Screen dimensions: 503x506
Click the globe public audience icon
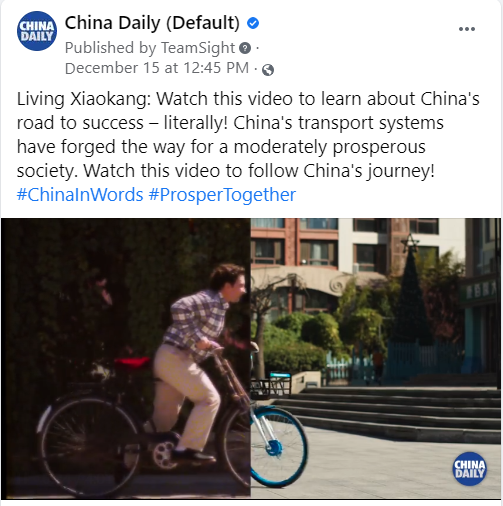[x=268, y=70]
